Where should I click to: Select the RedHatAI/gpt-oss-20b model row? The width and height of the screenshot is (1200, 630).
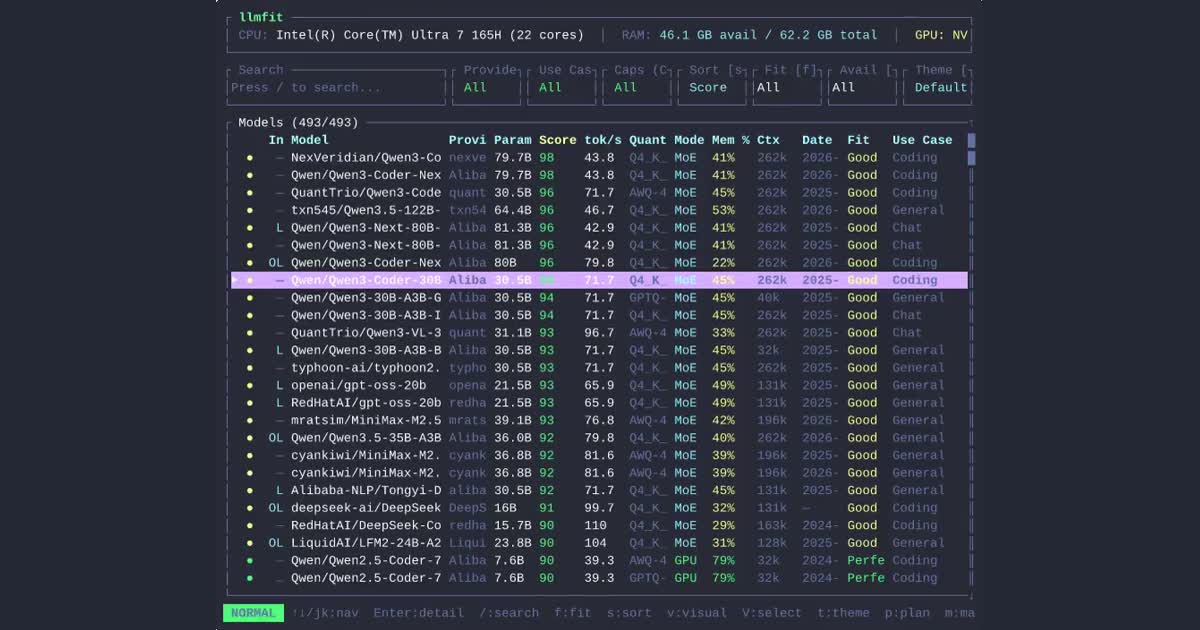click(x=599, y=403)
